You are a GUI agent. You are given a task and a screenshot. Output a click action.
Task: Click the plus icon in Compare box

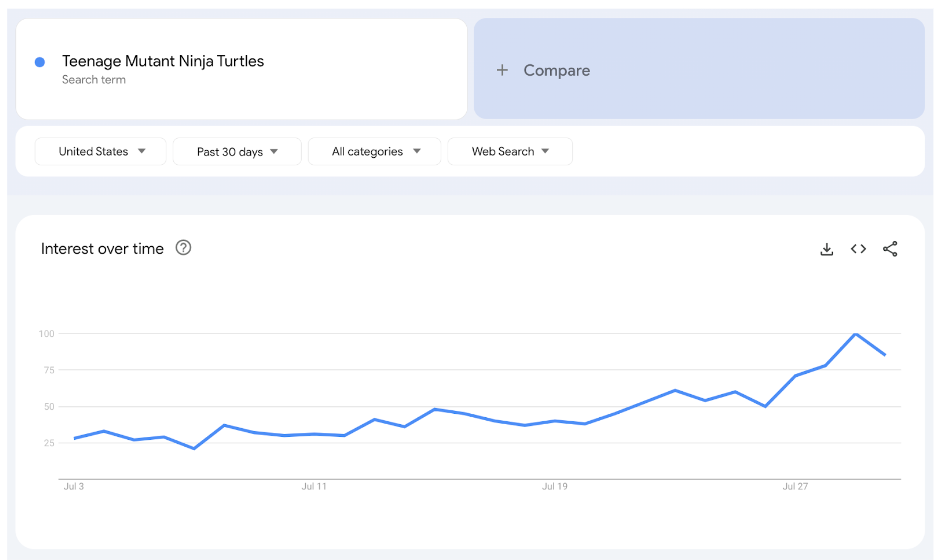(502, 70)
